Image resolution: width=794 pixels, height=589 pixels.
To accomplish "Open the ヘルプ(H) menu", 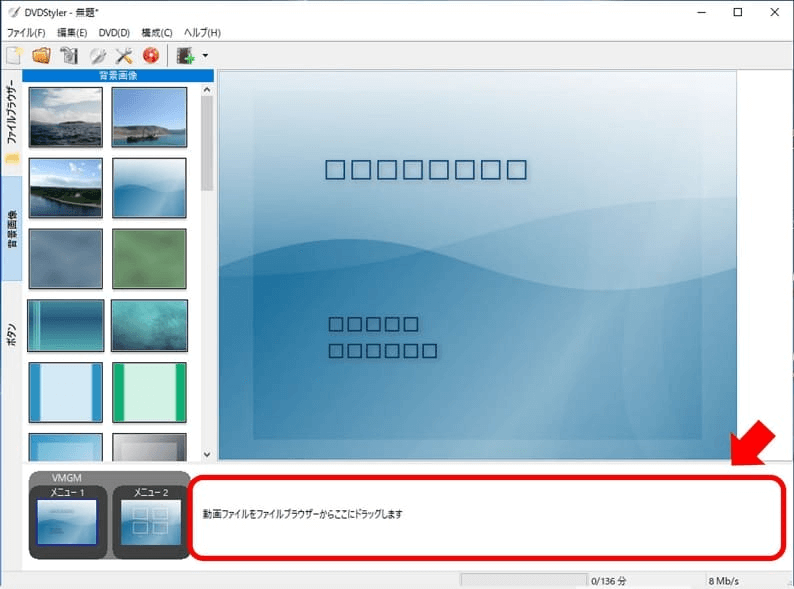I will 202,33.
